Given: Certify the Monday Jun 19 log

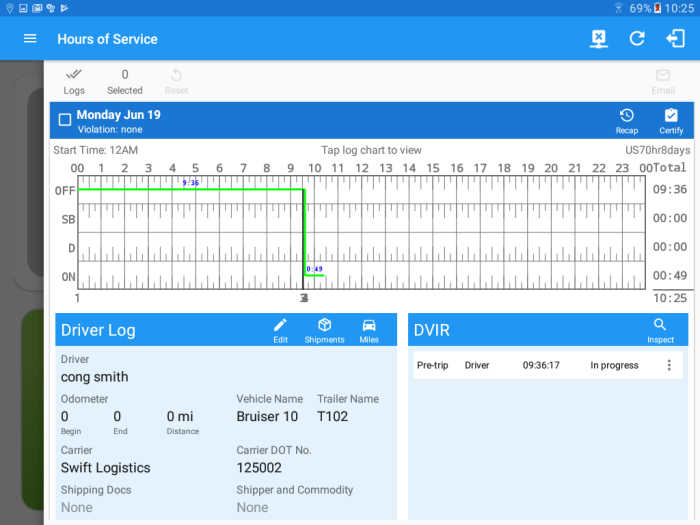Looking at the screenshot, I should pos(671,121).
